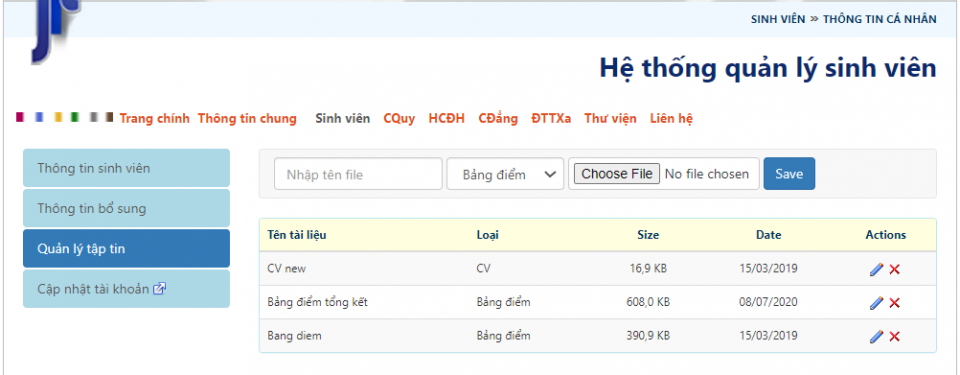
Task: Select Quản lý tập tin sidebar tab
Action: pyautogui.click(x=126, y=249)
